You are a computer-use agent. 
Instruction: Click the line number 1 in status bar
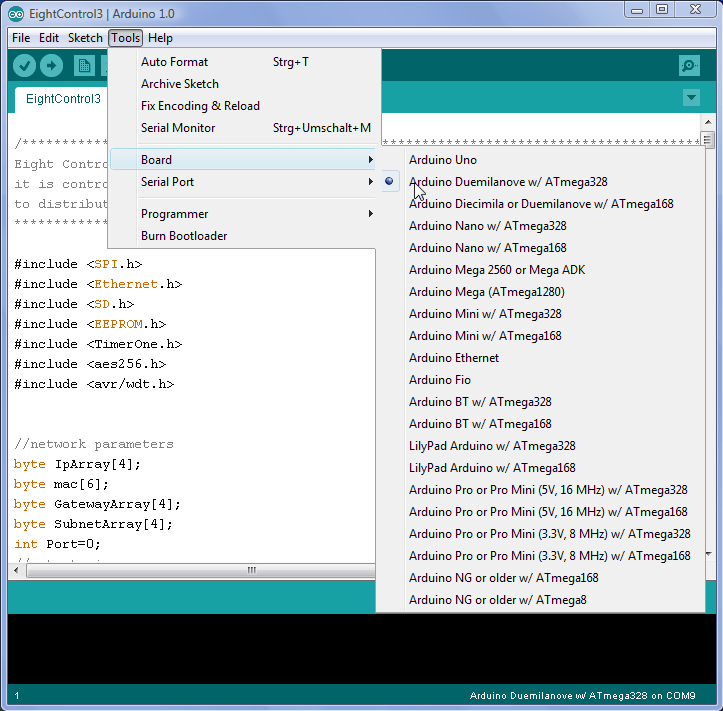pyautogui.click(x=17, y=695)
